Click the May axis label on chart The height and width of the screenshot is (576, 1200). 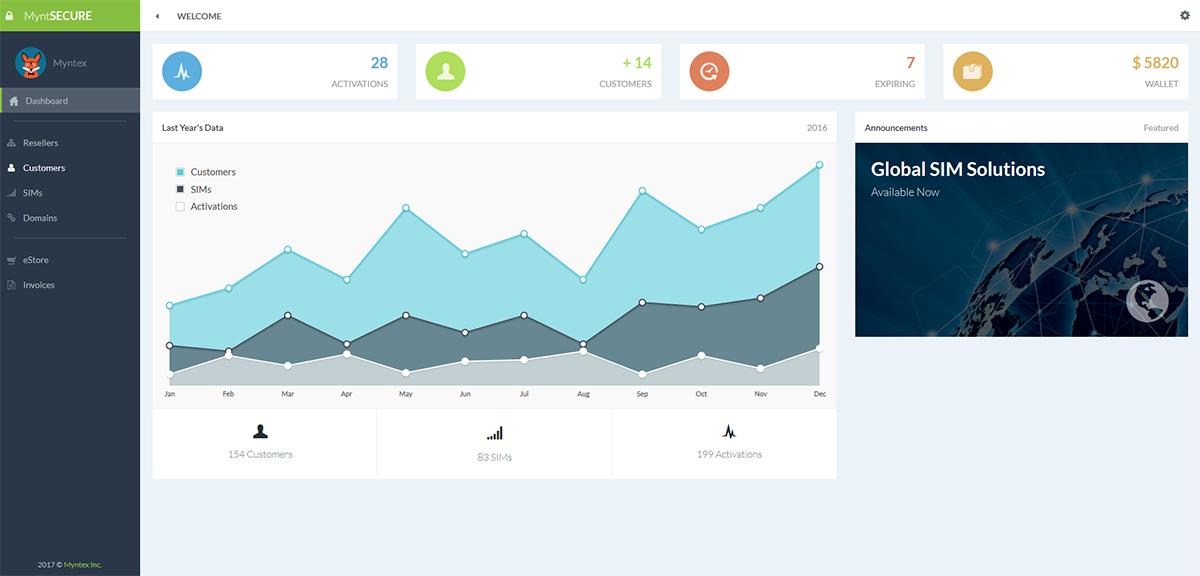pos(405,394)
